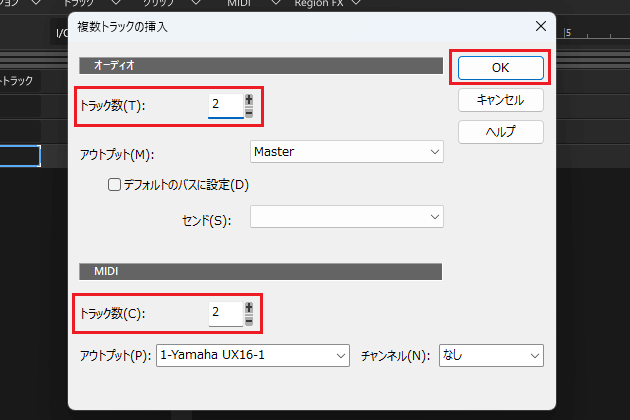
Task: Open MIDI output 1-Yamaha UX16-1 dropdown
Action: tap(252, 355)
